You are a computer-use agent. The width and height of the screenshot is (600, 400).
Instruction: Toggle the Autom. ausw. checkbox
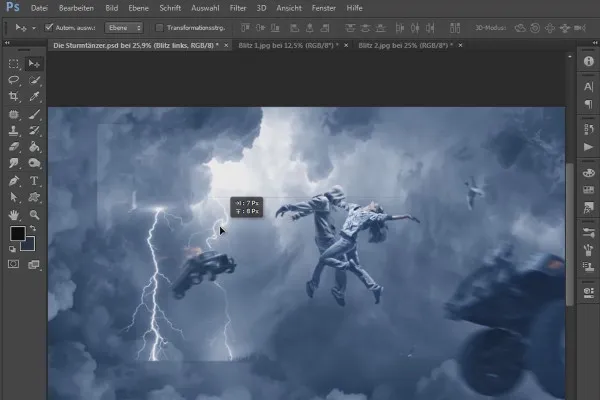pos(49,28)
